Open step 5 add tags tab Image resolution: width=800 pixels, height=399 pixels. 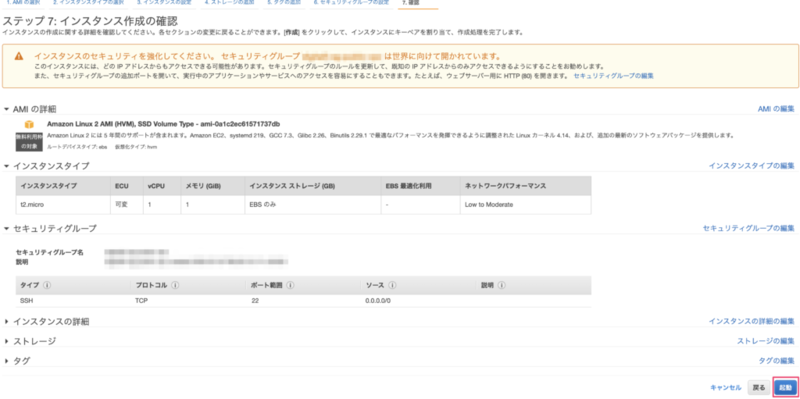point(285,3)
